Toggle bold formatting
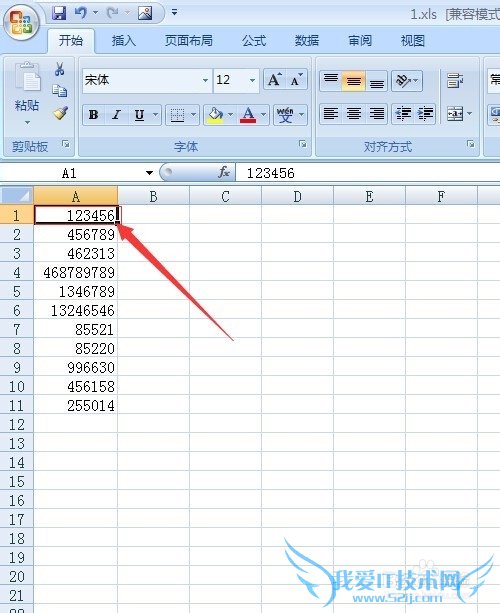The height and width of the screenshot is (613, 500). [x=93, y=115]
